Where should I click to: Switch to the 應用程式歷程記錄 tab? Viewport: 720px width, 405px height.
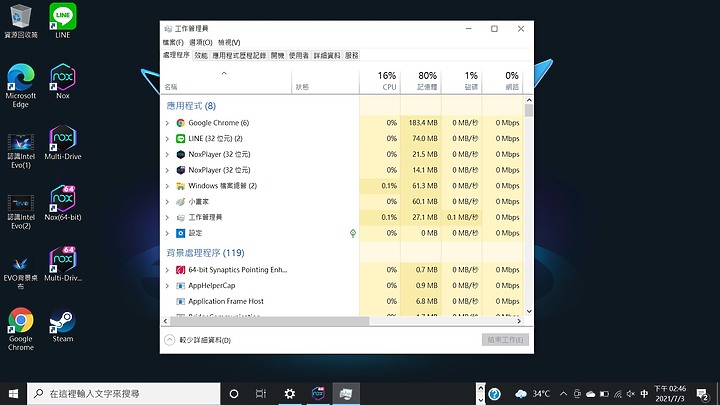[239, 56]
